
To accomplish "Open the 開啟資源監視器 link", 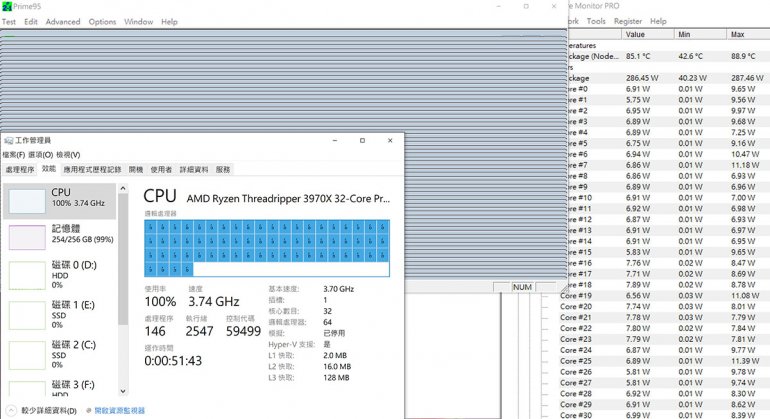I will [119, 410].
